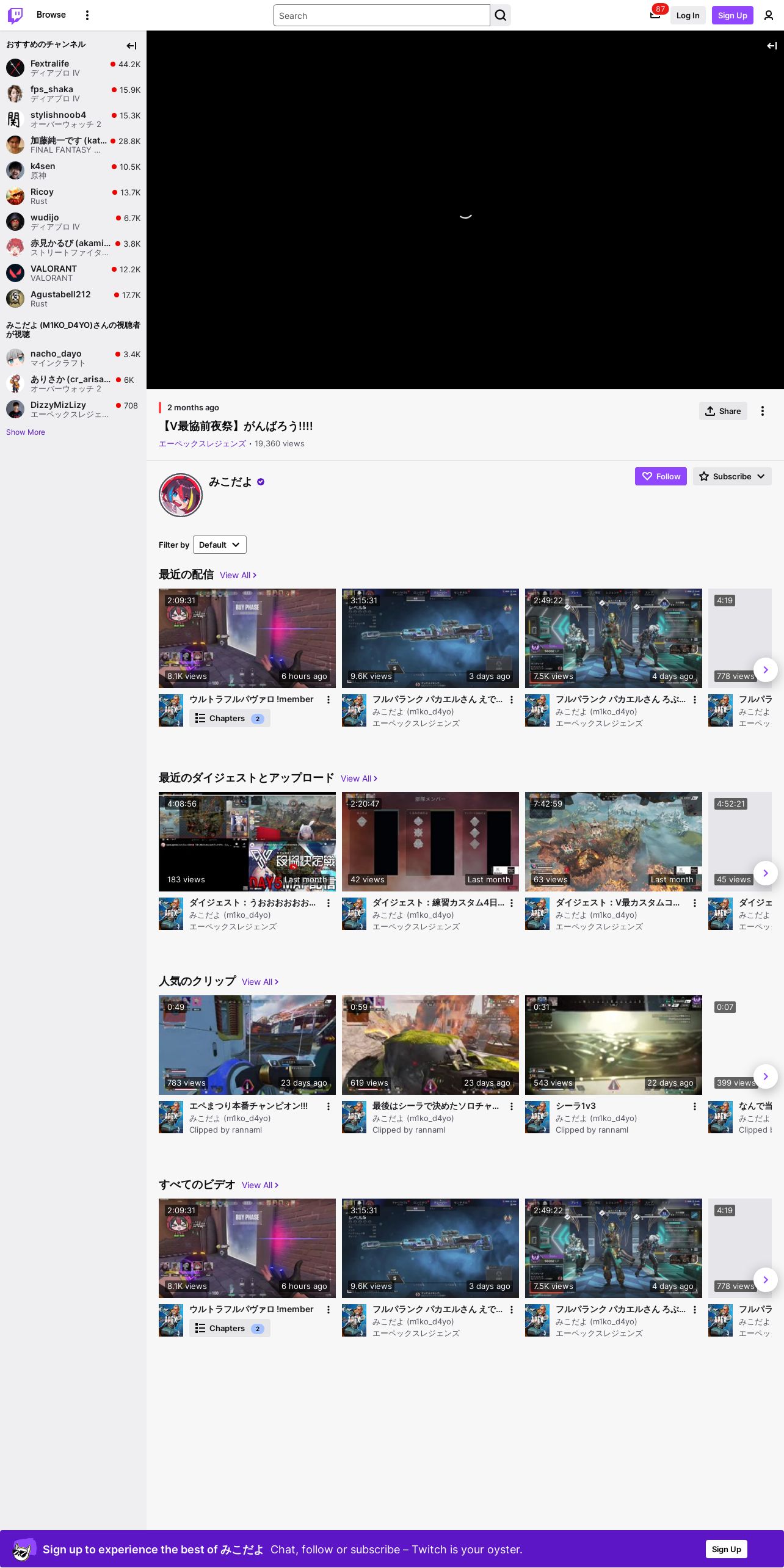The height and width of the screenshot is (1568, 784).
Task: Open the user profile icon menu
Action: click(x=769, y=15)
